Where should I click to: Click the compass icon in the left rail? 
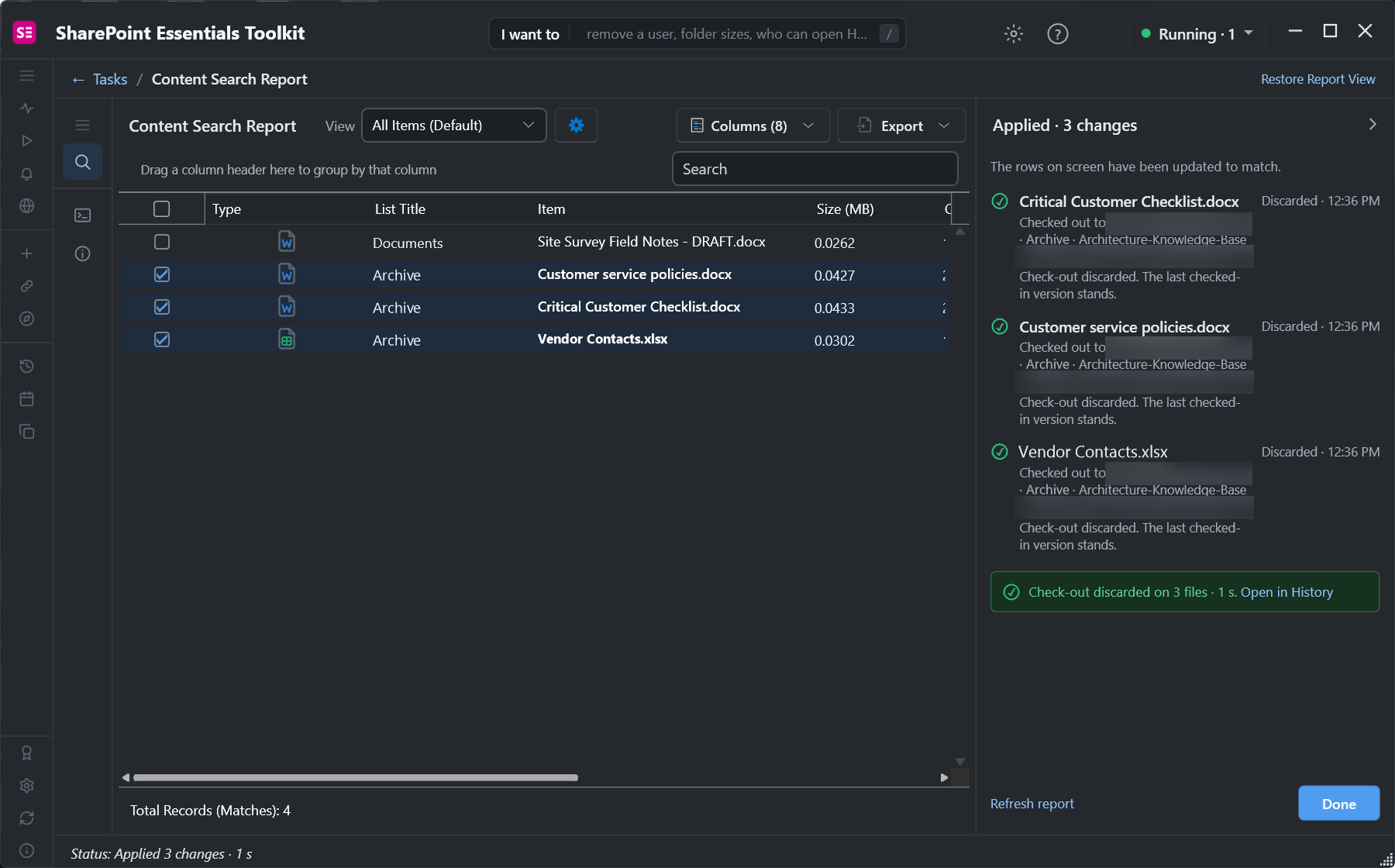coord(27,319)
